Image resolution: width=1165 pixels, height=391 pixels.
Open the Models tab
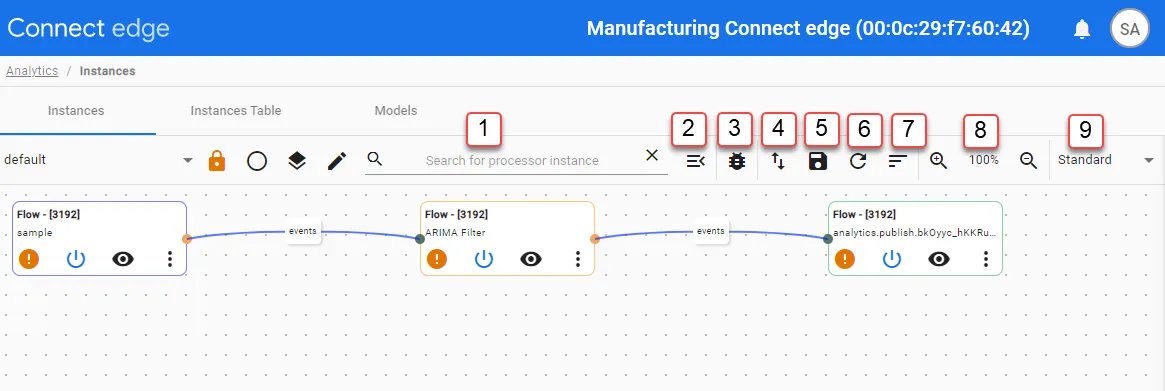(x=395, y=111)
